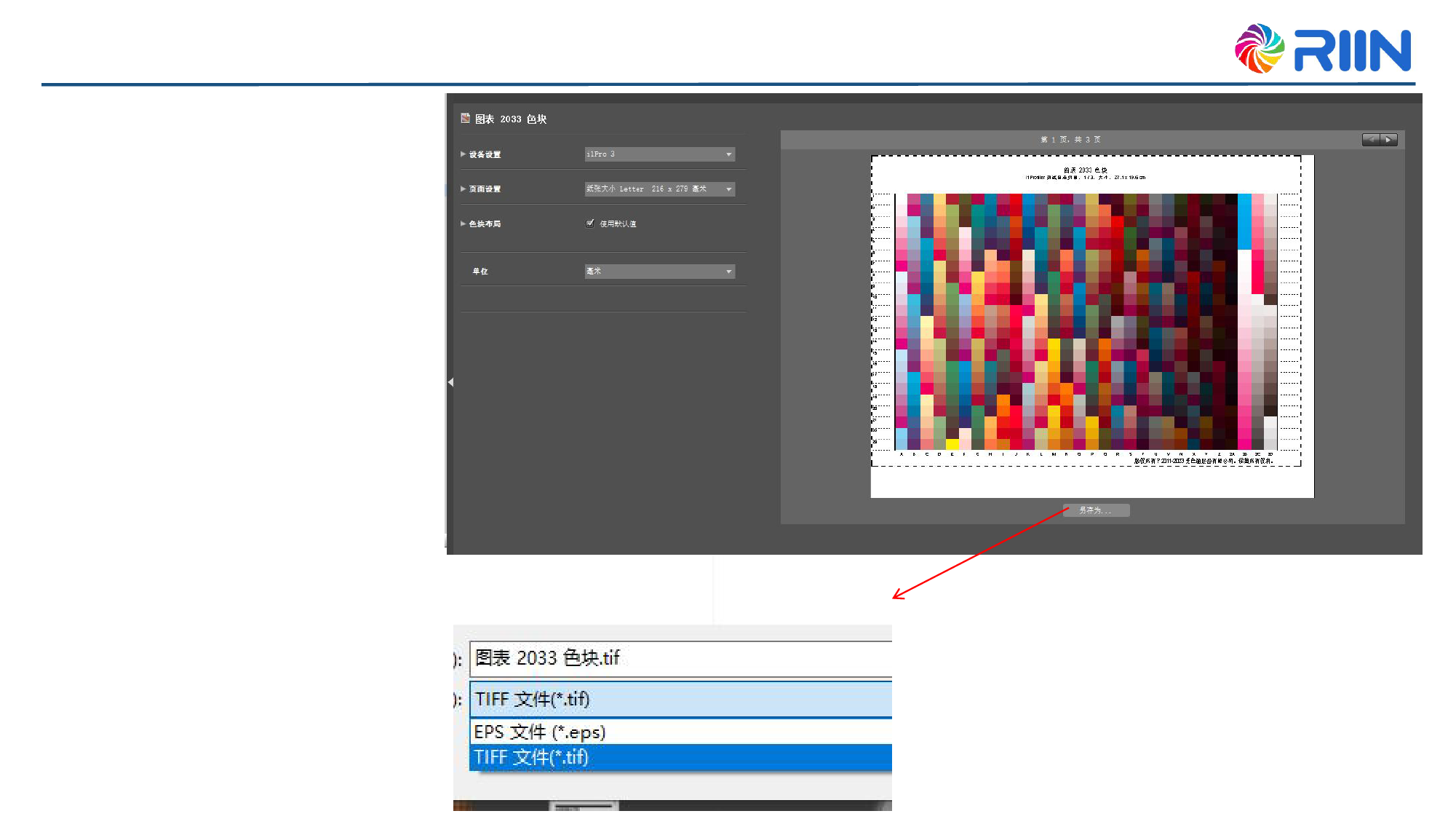Expand the 设备设置 section triangle

[463, 154]
